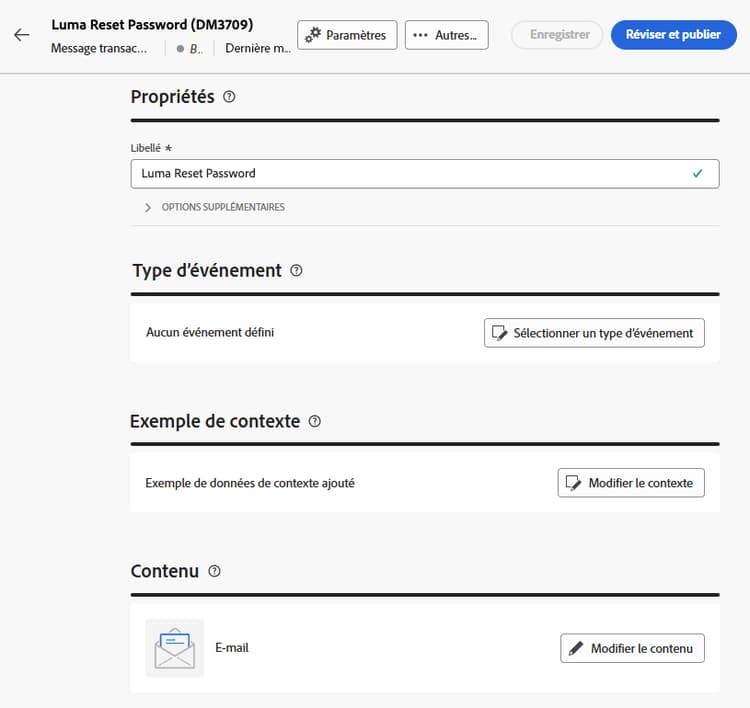Open Paramètres with the gear button
Image resolution: width=750 pixels, height=708 pixels.
347,35
